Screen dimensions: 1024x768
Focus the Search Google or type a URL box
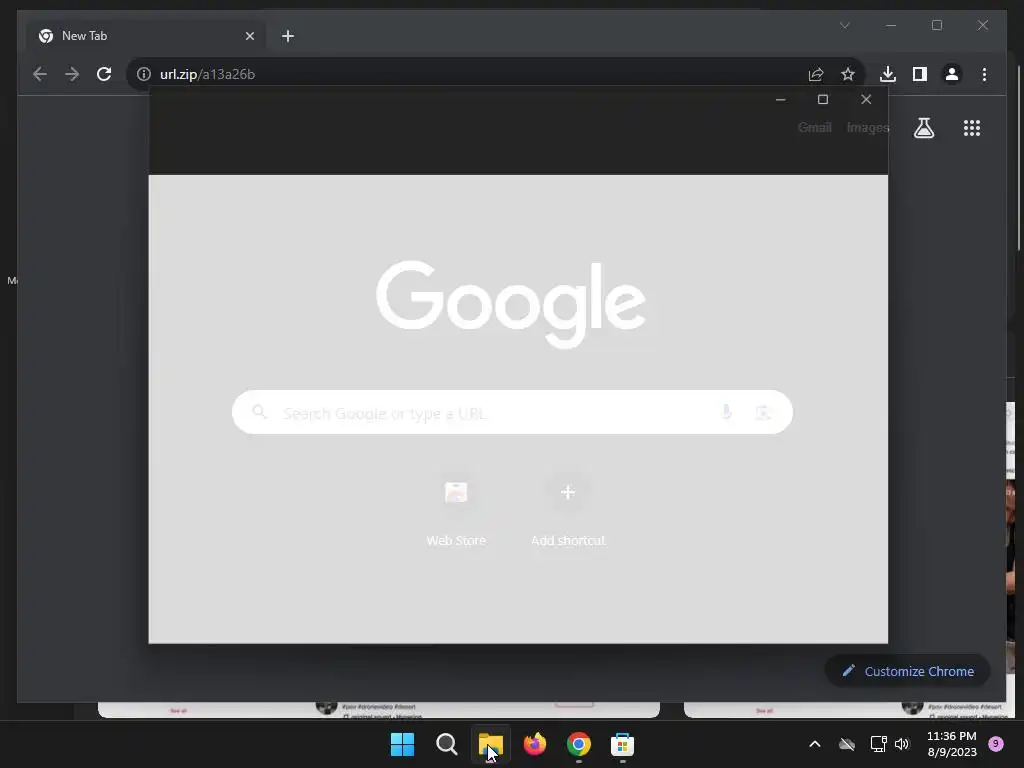click(x=513, y=412)
